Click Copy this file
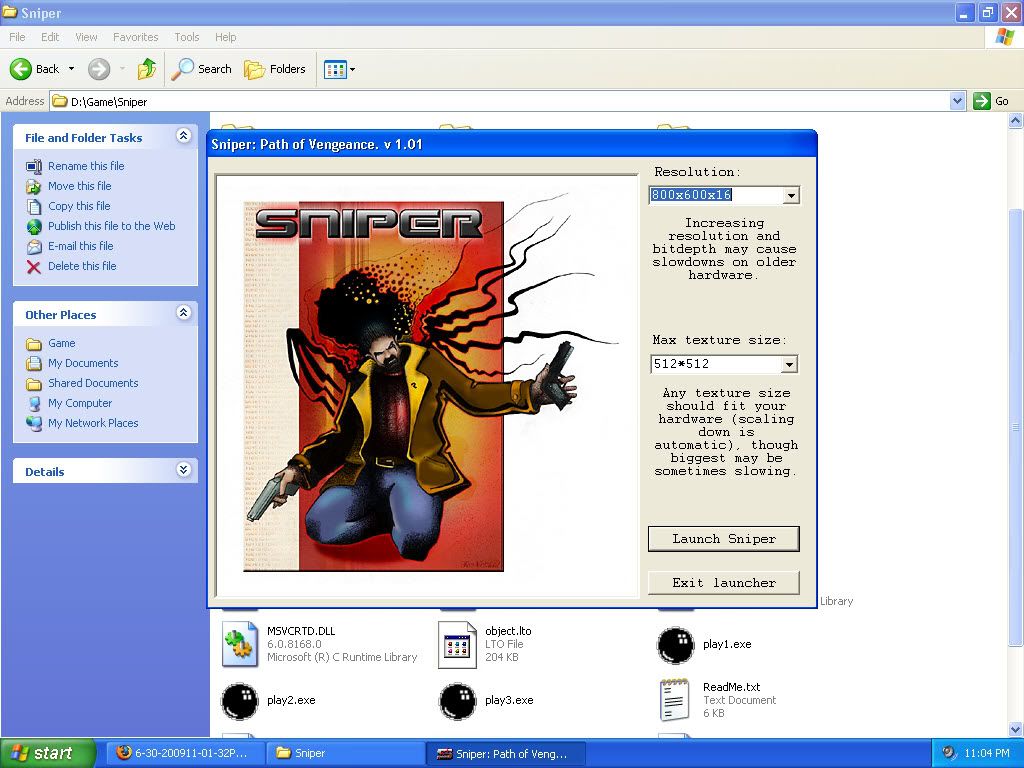 [79, 206]
